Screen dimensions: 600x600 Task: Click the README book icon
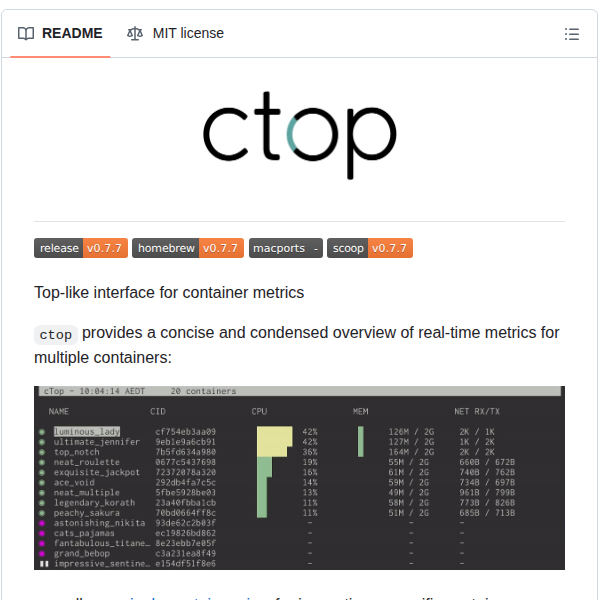click(x=26, y=34)
